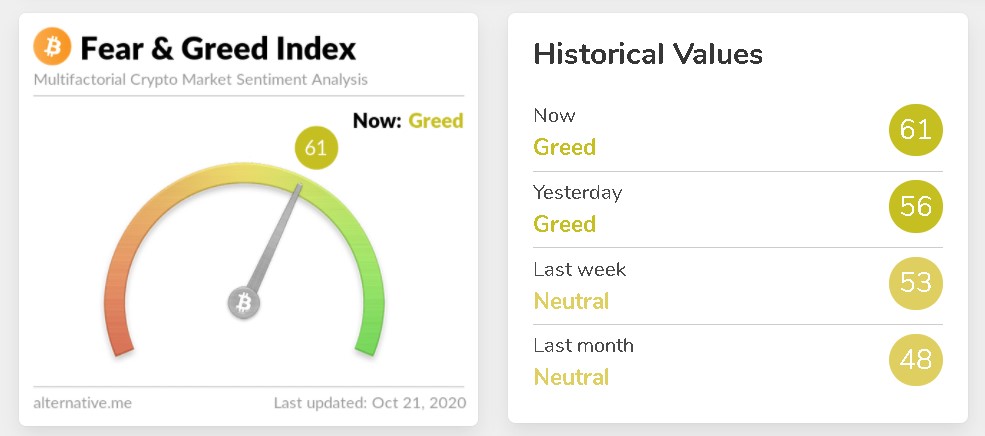Image resolution: width=985 pixels, height=436 pixels.
Task: Click the orange Bitcoin logo icon
Action: click(x=52, y=46)
